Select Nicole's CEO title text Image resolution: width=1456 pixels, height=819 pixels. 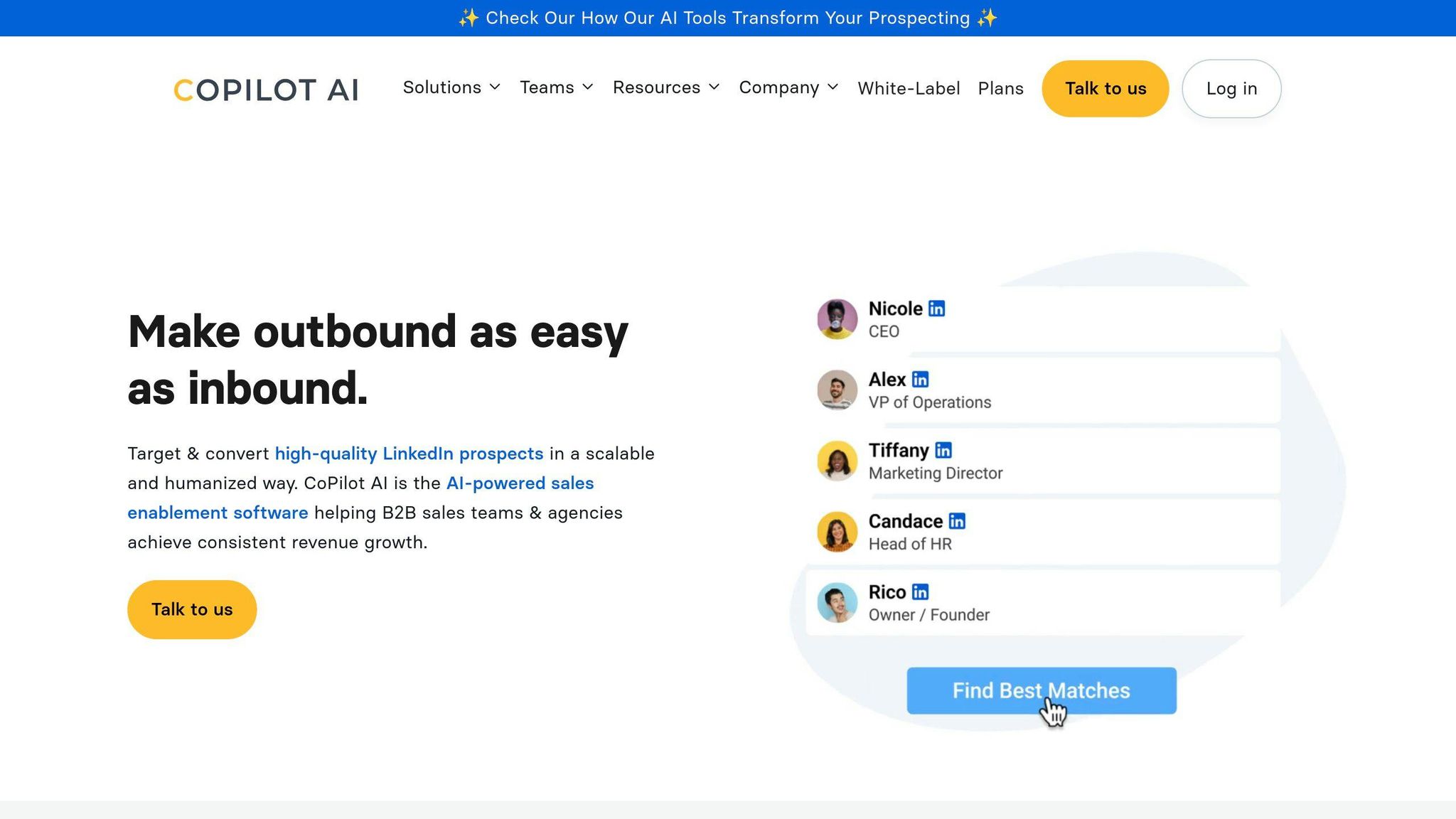pyautogui.click(x=884, y=331)
